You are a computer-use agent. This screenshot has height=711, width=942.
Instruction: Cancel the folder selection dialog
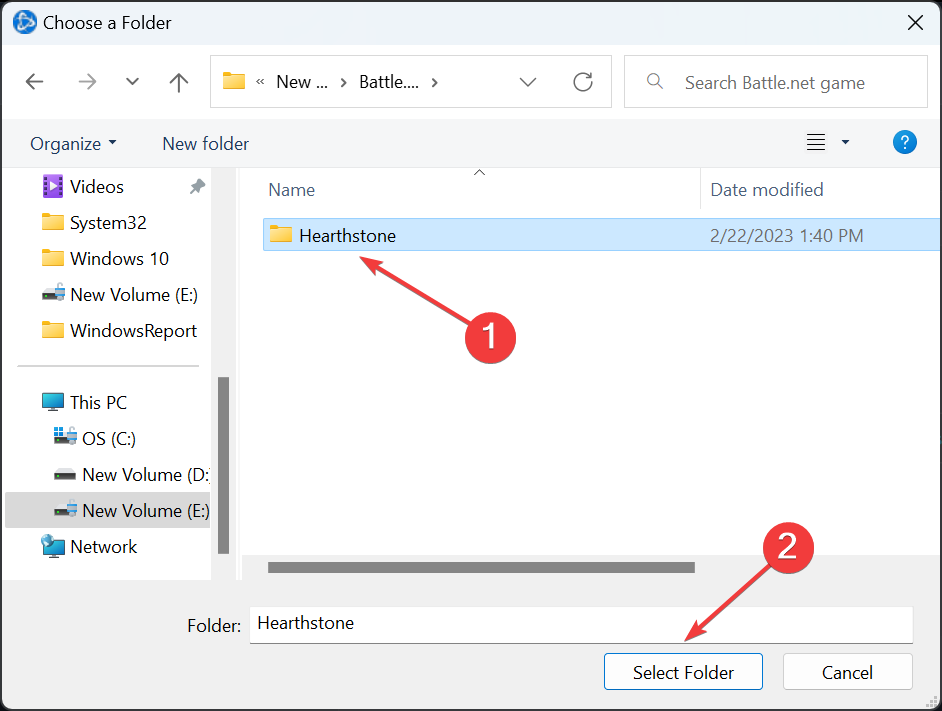tap(847, 672)
